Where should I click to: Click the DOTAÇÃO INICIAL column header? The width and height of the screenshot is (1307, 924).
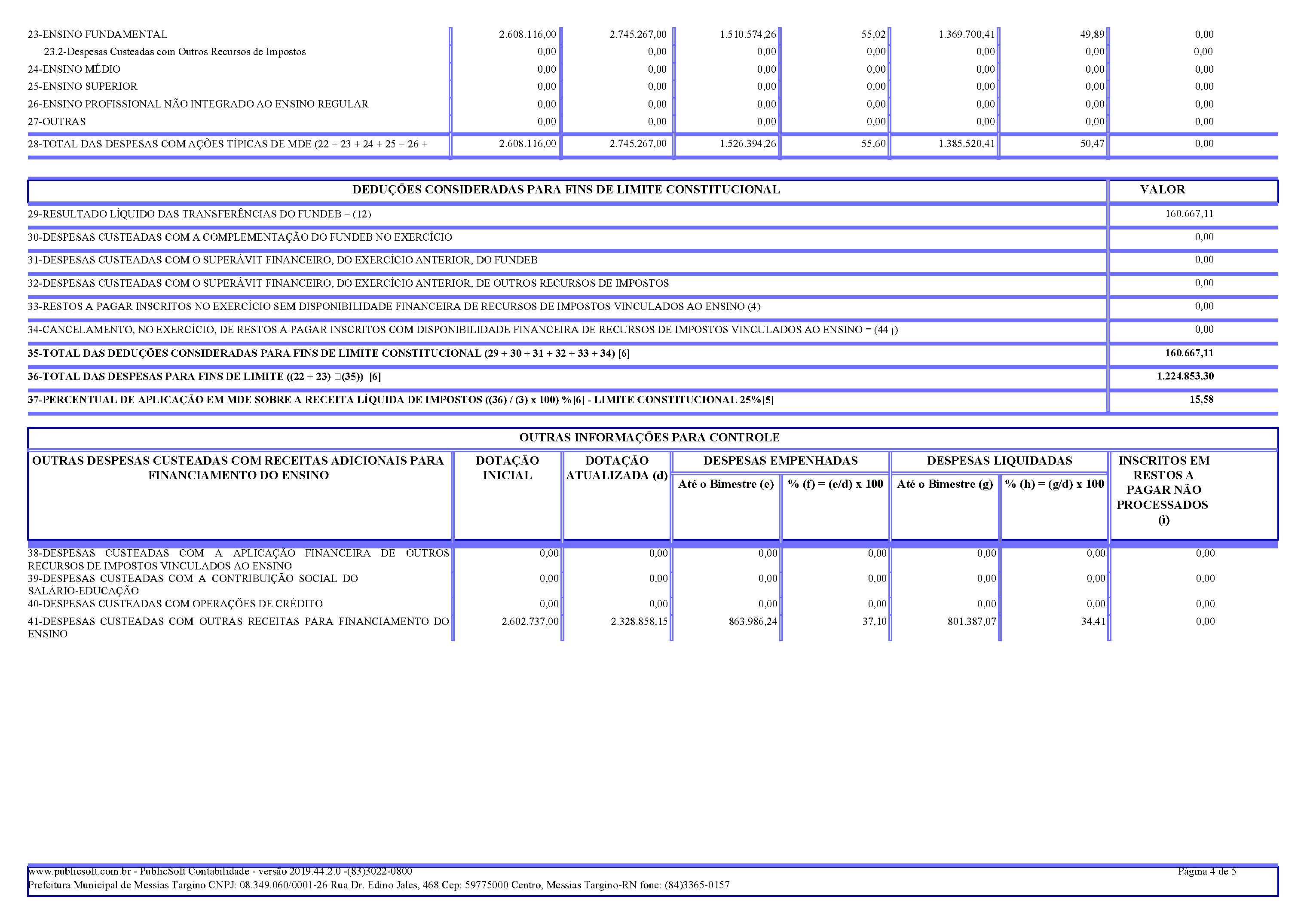pos(507,468)
